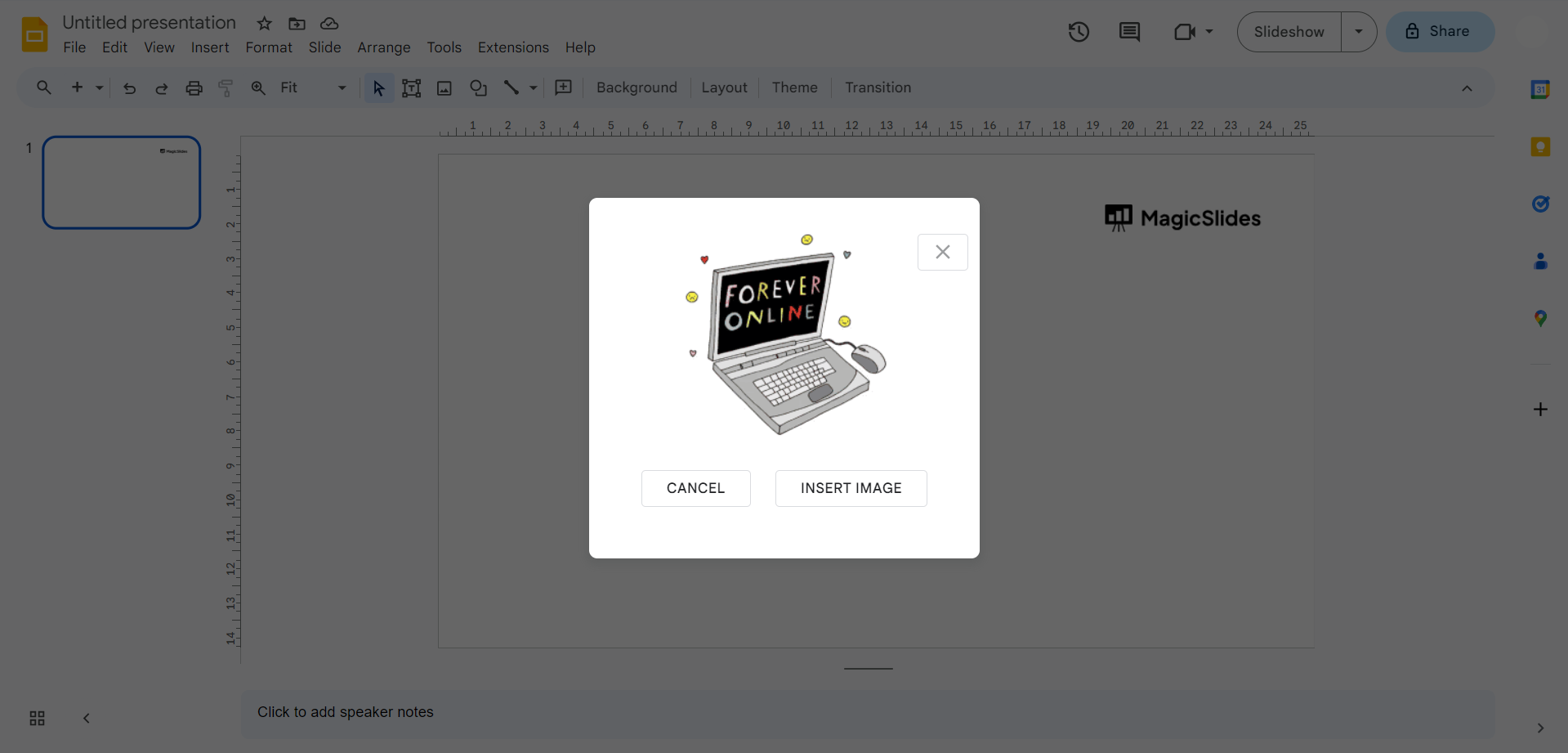Select the shape tool

[x=478, y=88]
